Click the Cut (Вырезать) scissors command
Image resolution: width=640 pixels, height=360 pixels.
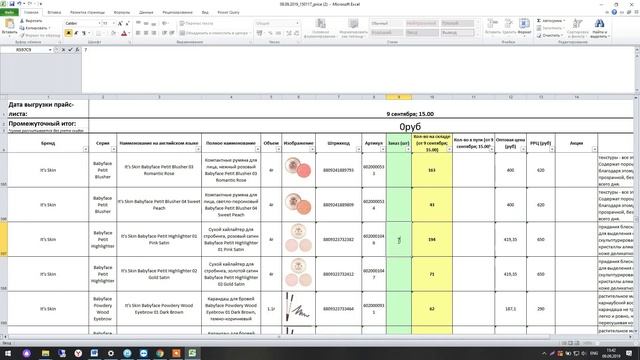[x=31, y=21]
